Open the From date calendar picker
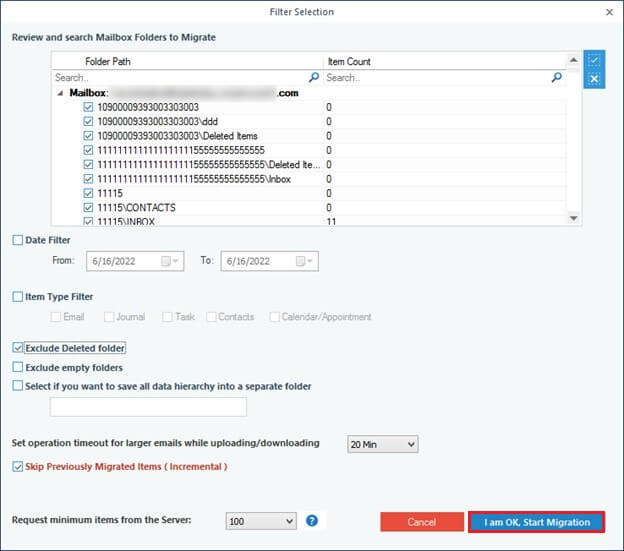 point(170,261)
